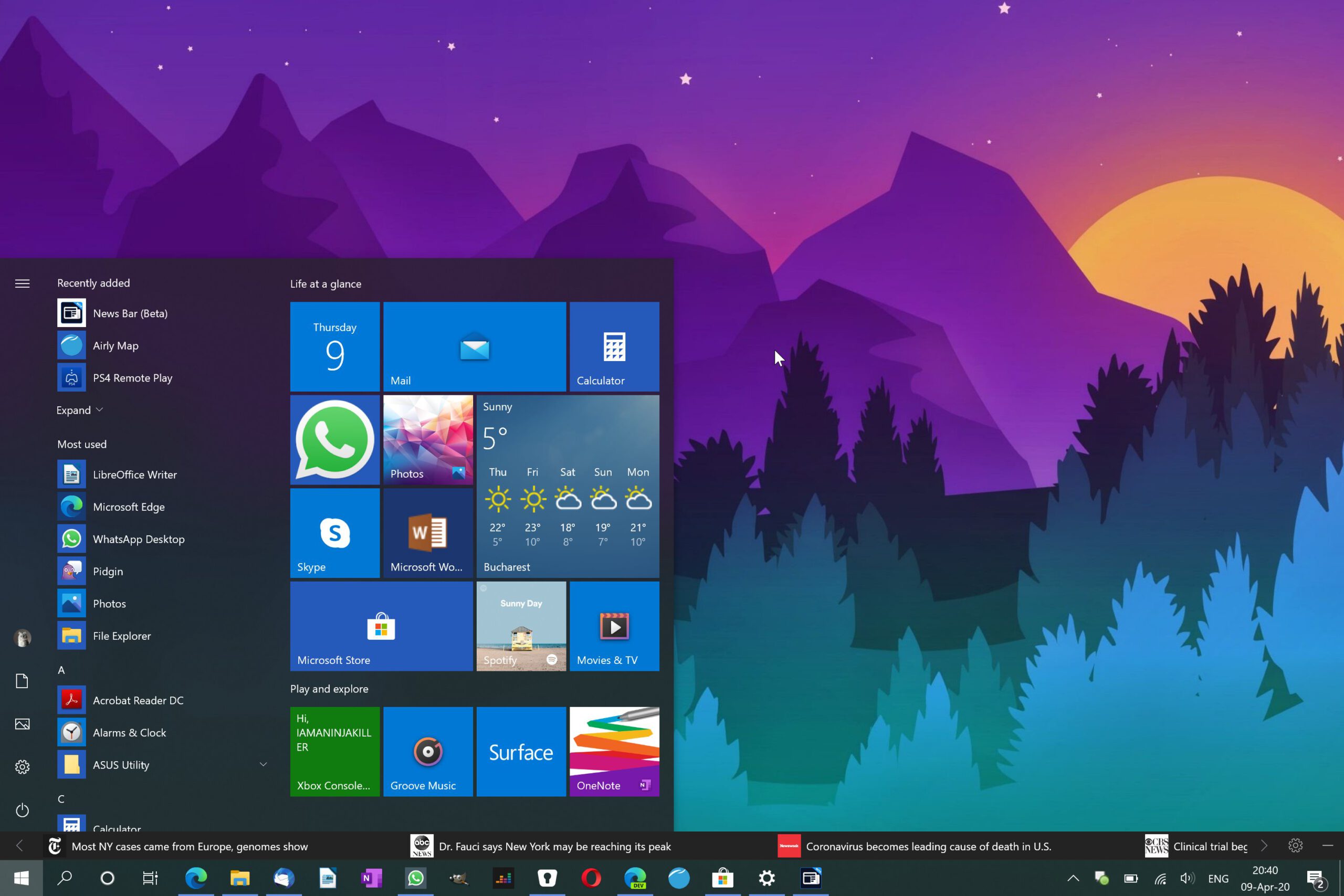Click the Power button in Start sidebar

pyautogui.click(x=22, y=810)
